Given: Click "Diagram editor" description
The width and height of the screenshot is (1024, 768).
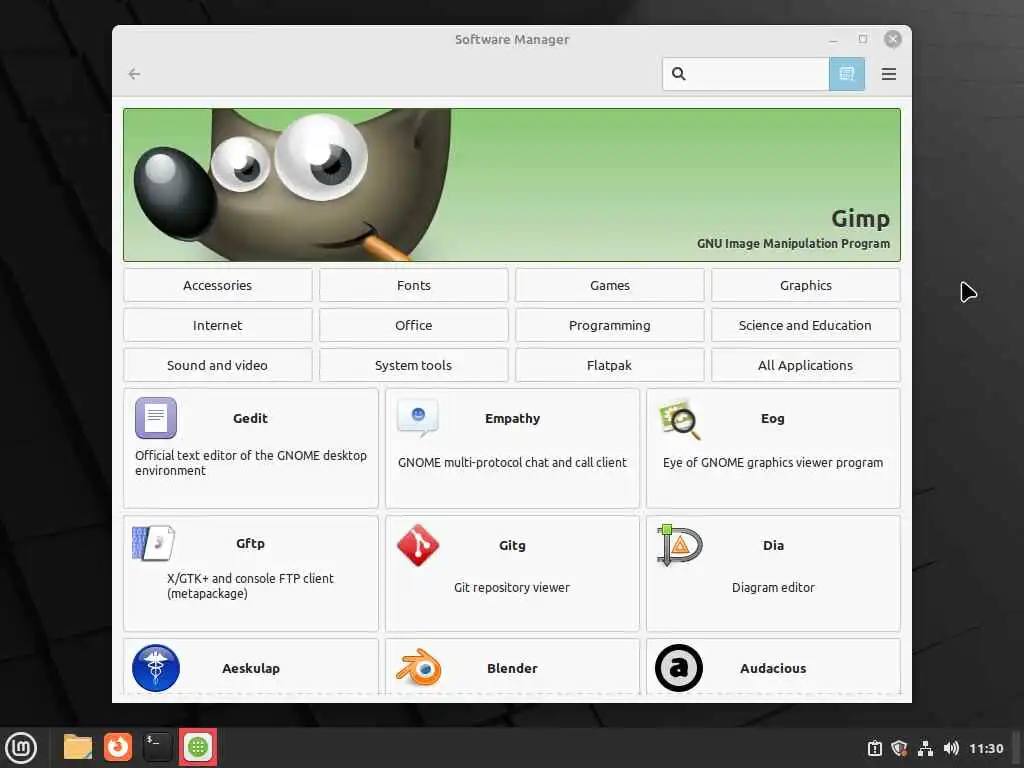Looking at the screenshot, I should pyautogui.click(x=773, y=588).
